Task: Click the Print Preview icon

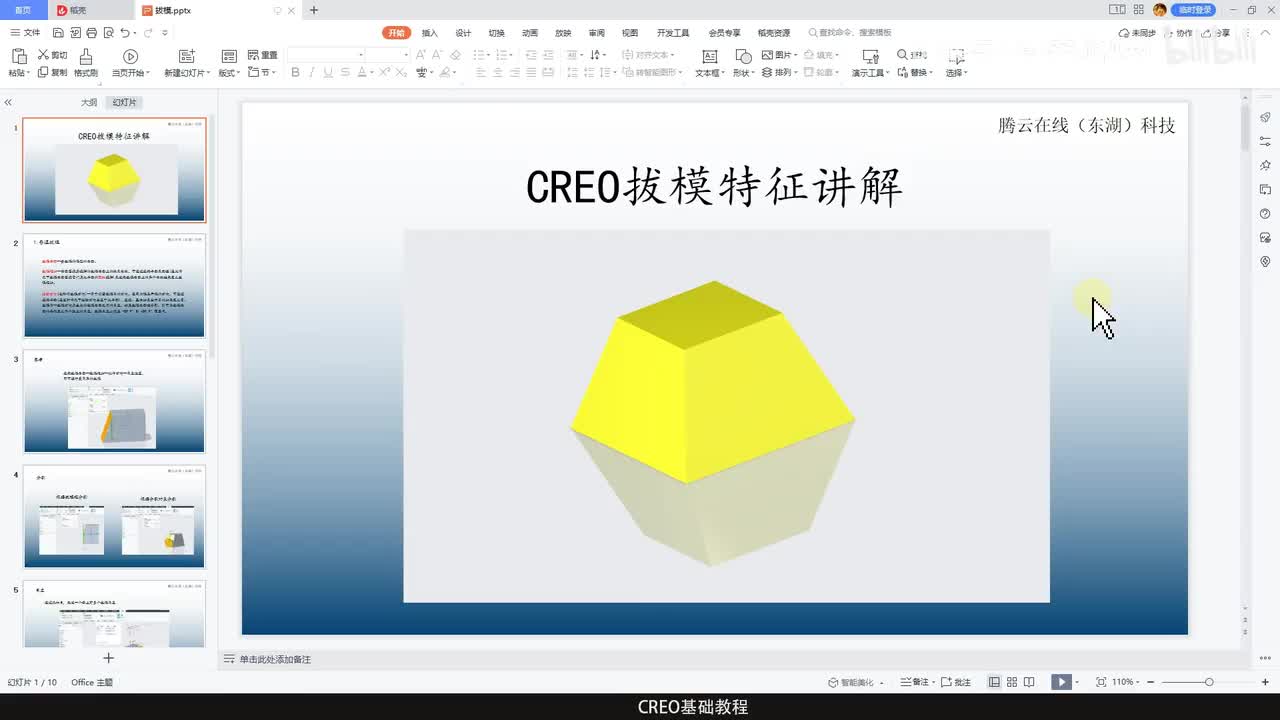Action: pos(107,33)
